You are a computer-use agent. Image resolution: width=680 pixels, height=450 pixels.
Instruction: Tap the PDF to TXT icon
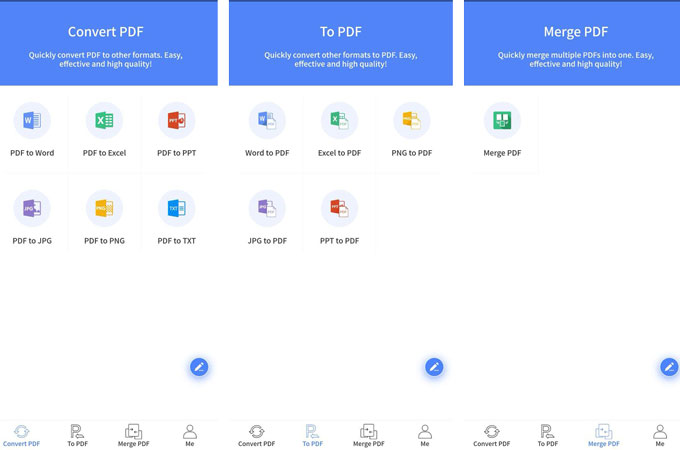click(177, 209)
